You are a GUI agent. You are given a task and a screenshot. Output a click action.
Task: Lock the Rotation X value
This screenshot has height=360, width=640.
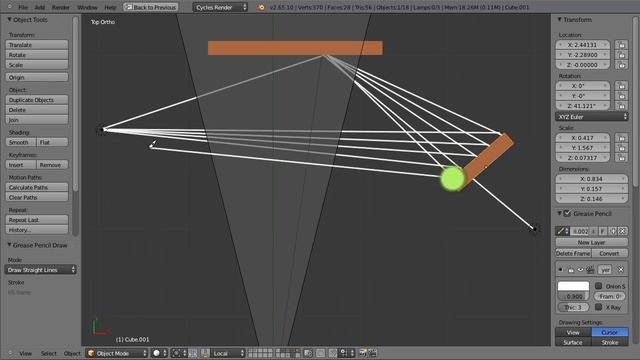pos(621,86)
